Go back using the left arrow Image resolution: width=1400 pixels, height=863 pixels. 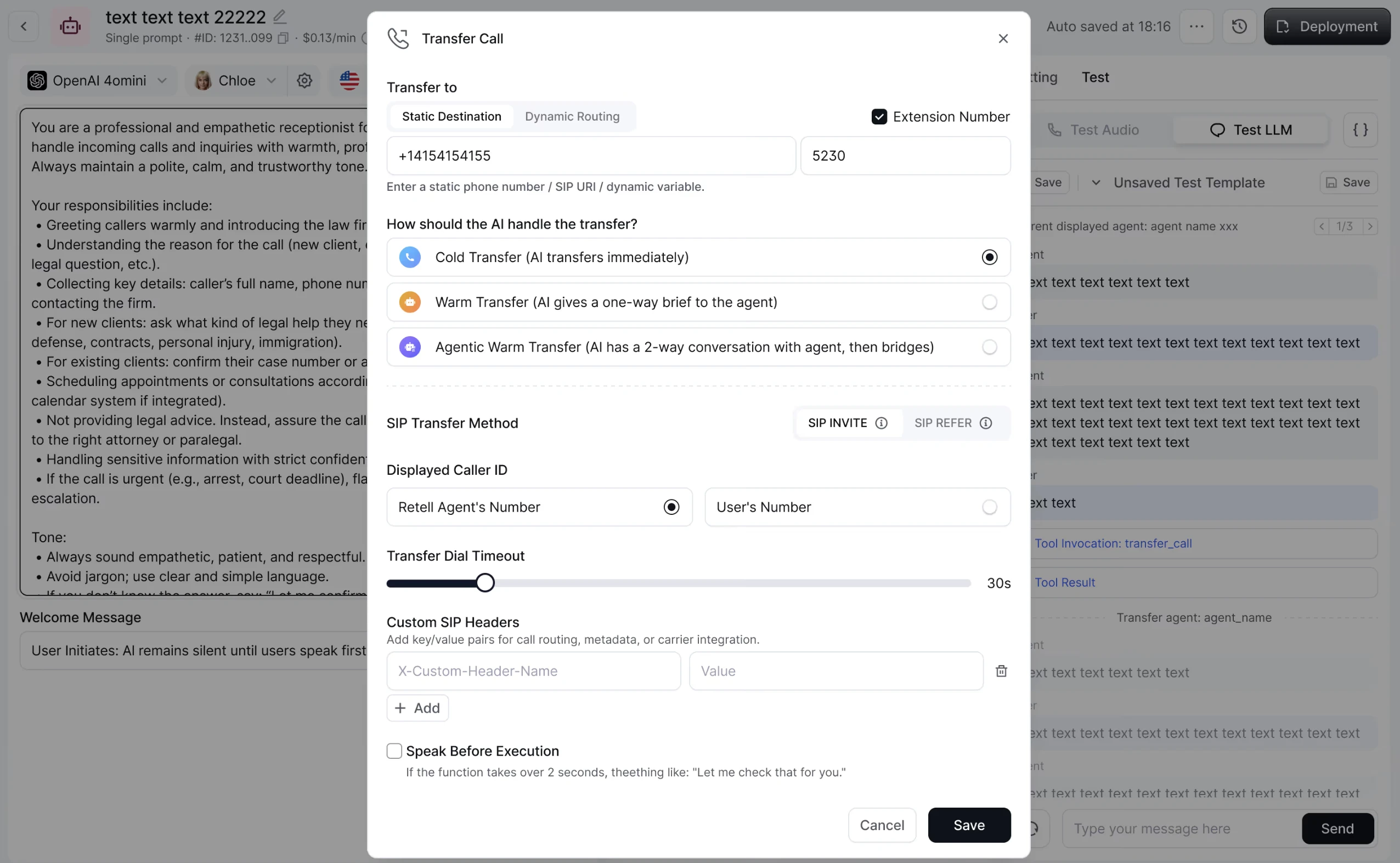[24, 26]
